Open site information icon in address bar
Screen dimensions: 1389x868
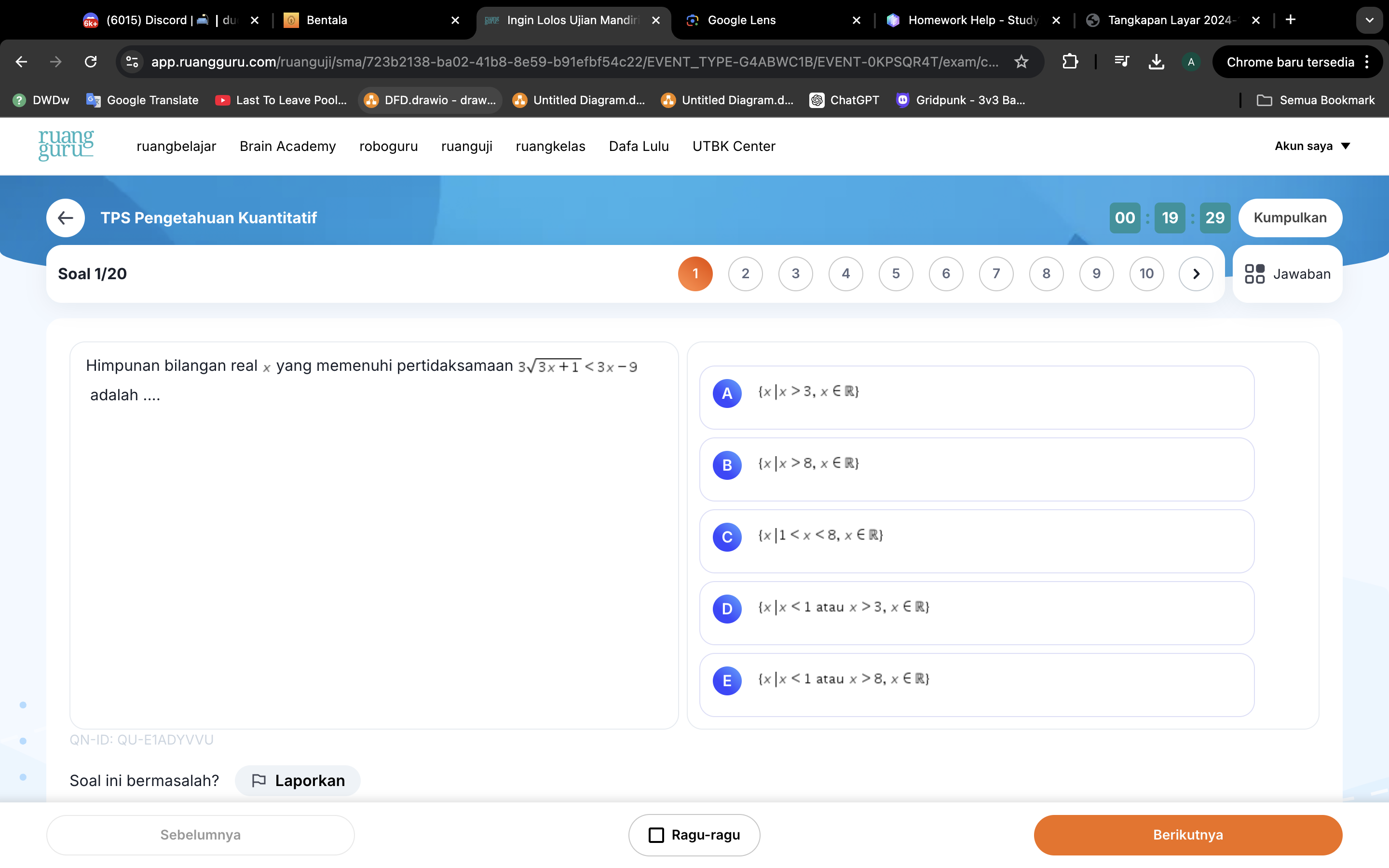point(132,61)
